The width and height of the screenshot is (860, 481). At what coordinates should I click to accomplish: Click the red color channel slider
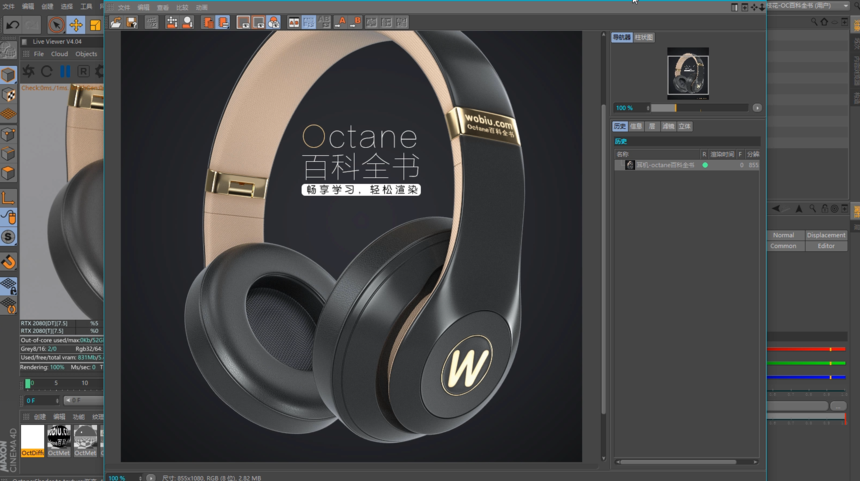click(806, 349)
